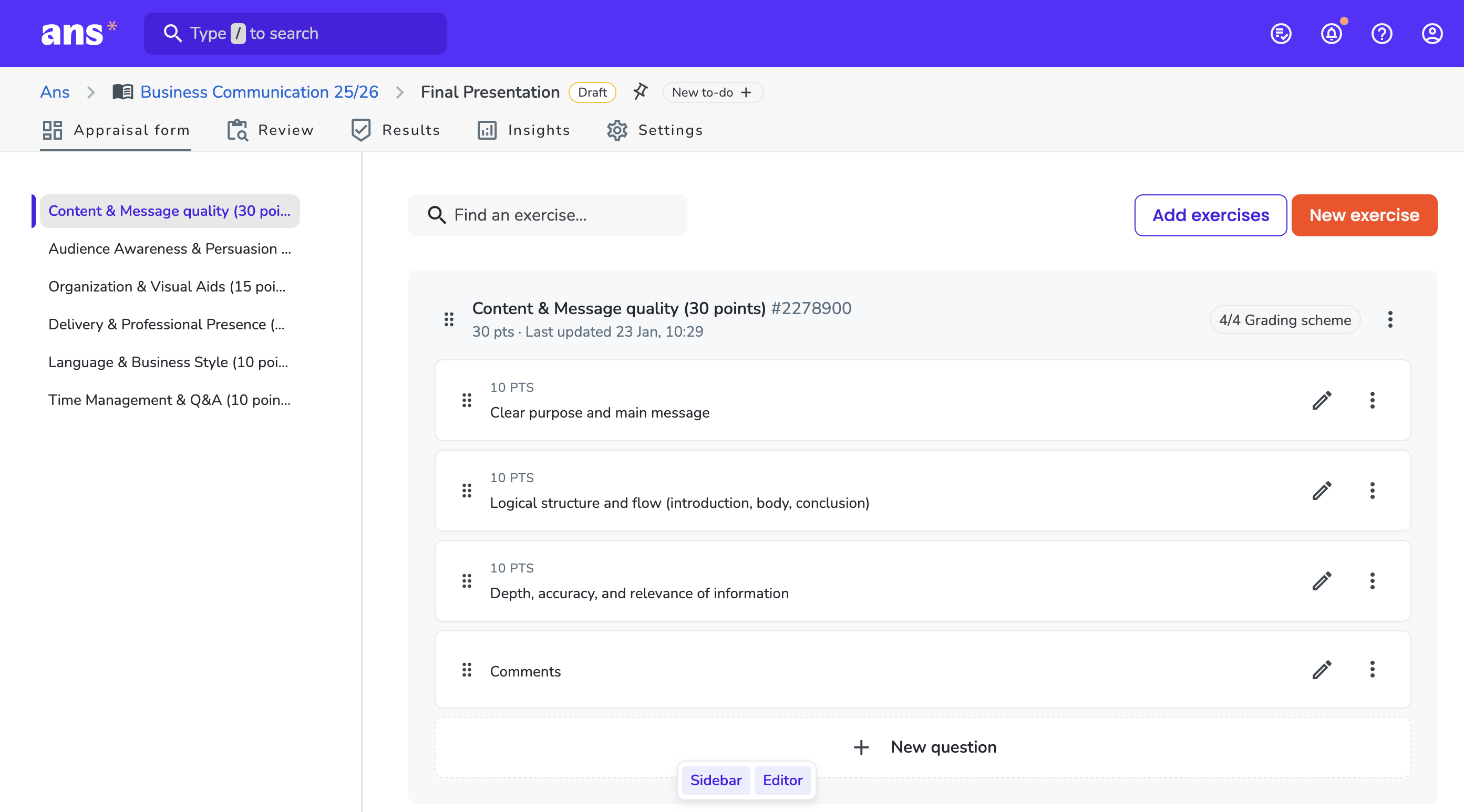The height and width of the screenshot is (812, 1464).
Task: Click the magnifier icon in Find an exercise
Action: 437,215
